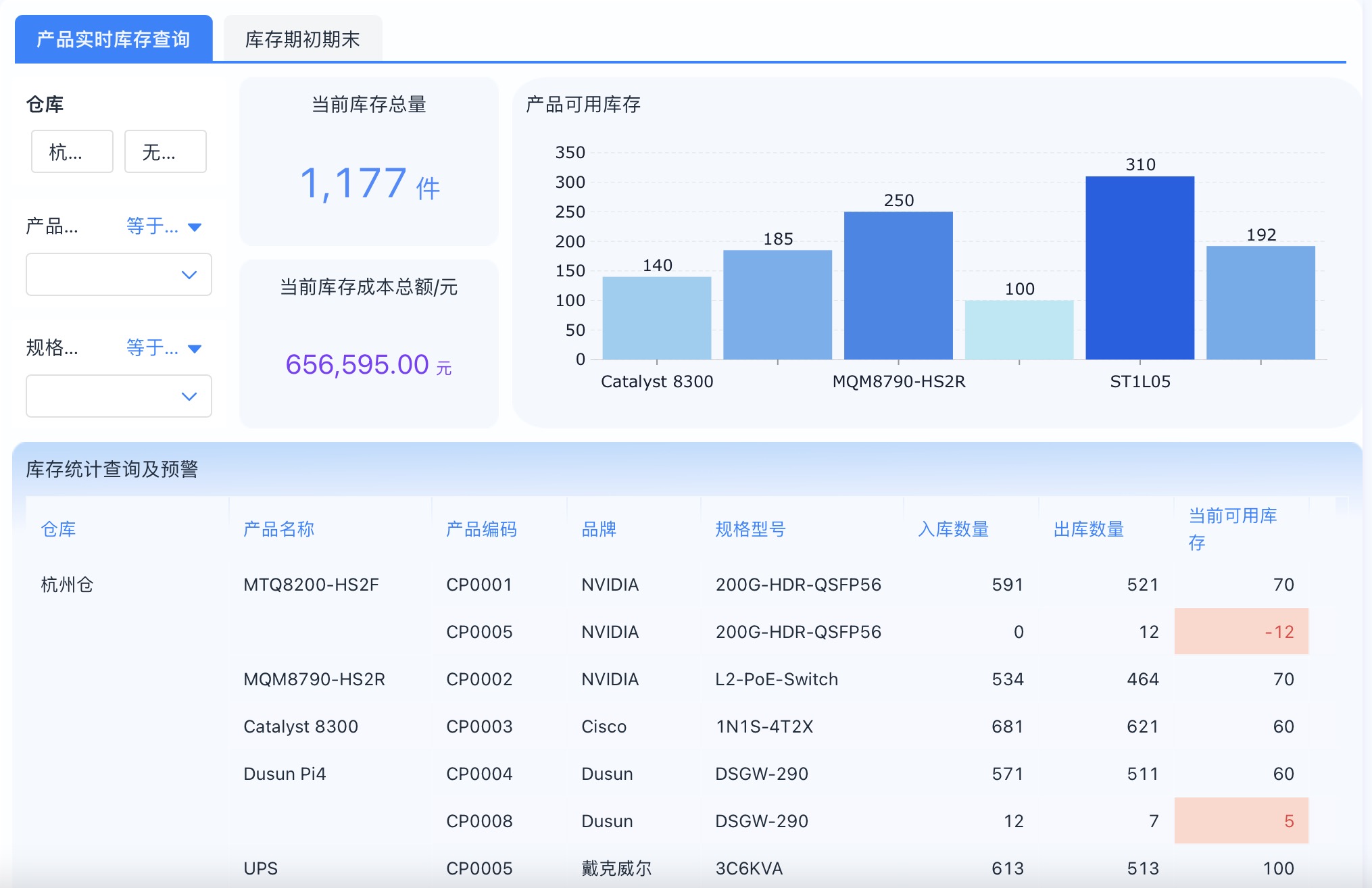The width and height of the screenshot is (1372, 888).
Task: Click the 入库数量 column header
Action: [x=953, y=529]
